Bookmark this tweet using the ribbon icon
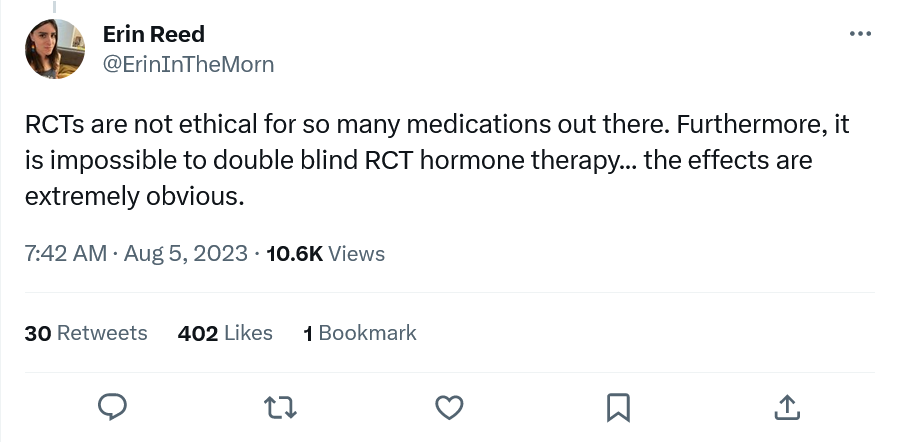897x442 pixels. tap(618, 406)
